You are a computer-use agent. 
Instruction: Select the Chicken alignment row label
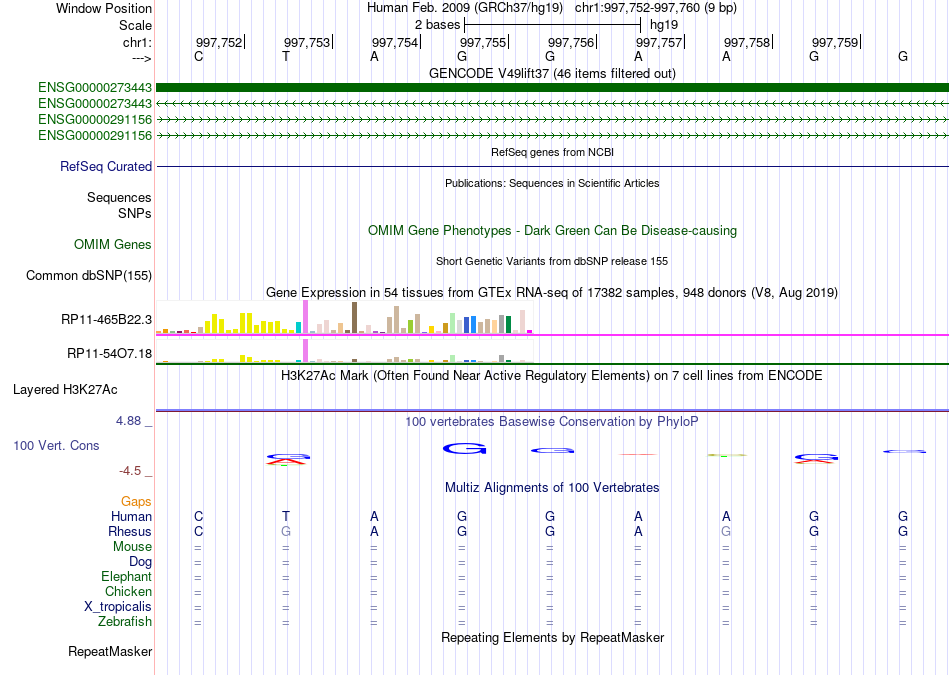128,591
